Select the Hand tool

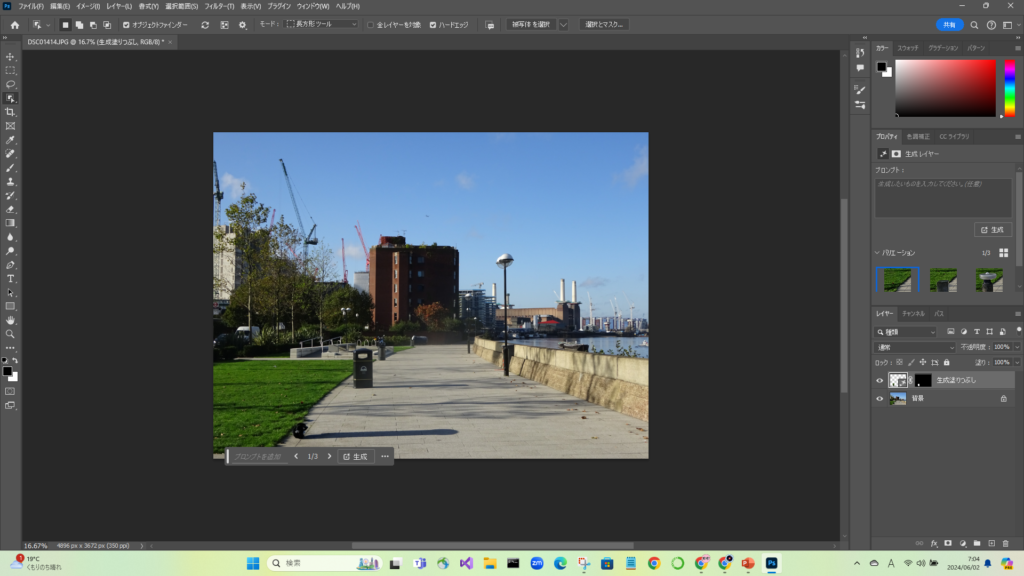click(10, 320)
